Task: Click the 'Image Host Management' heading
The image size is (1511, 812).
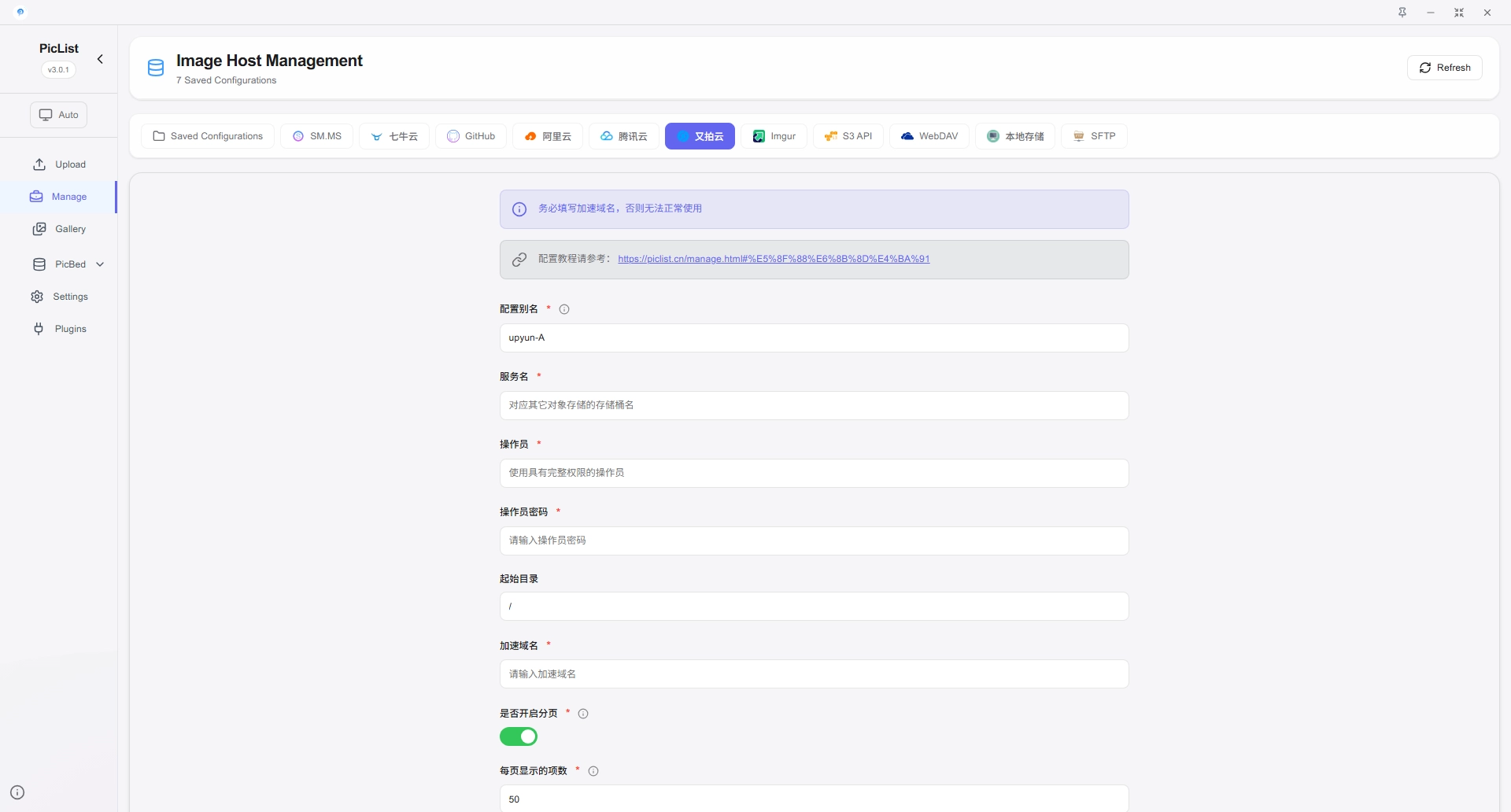Action: pyautogui.click(x=269, y=61)
